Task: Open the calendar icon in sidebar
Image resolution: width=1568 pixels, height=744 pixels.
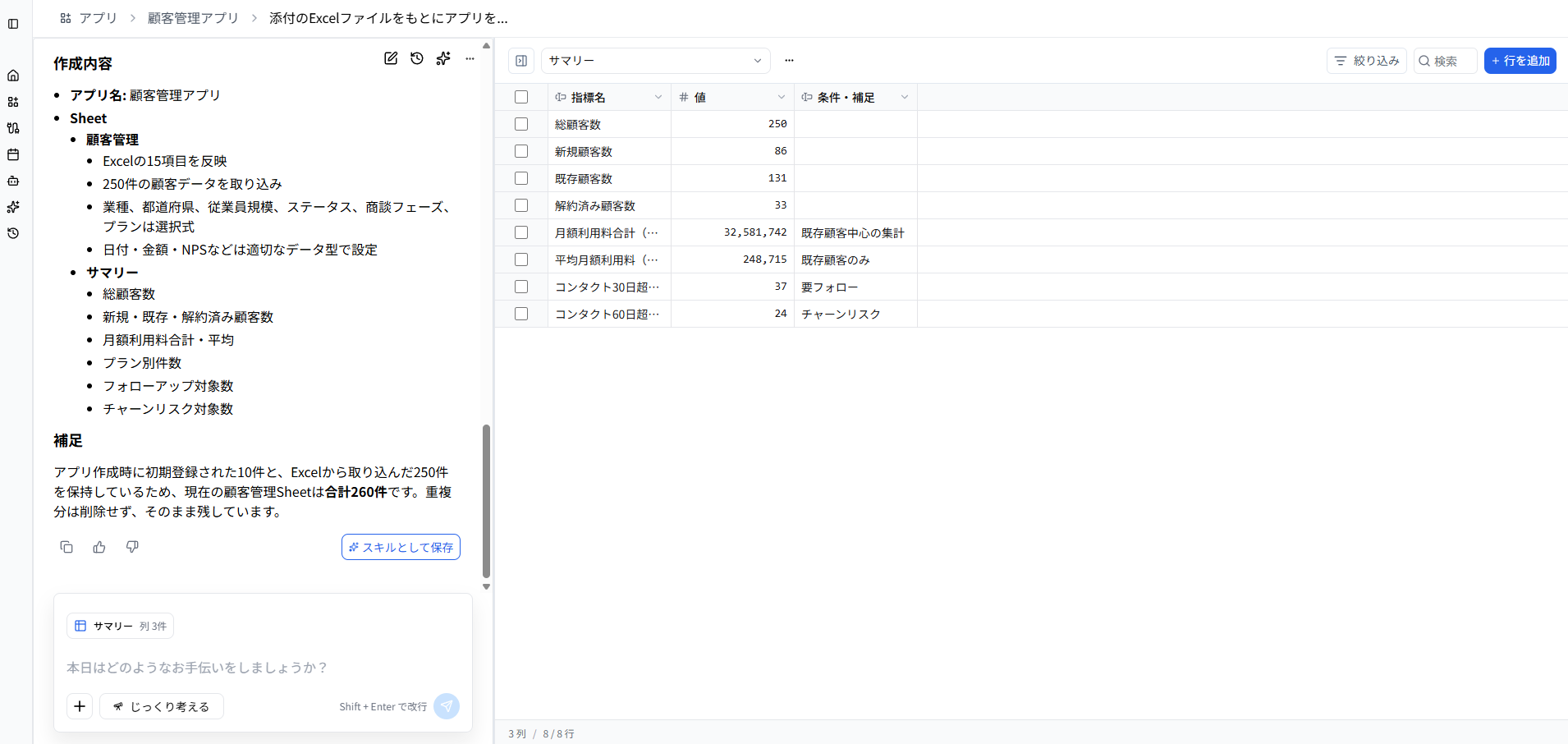Action: point(13,154)
